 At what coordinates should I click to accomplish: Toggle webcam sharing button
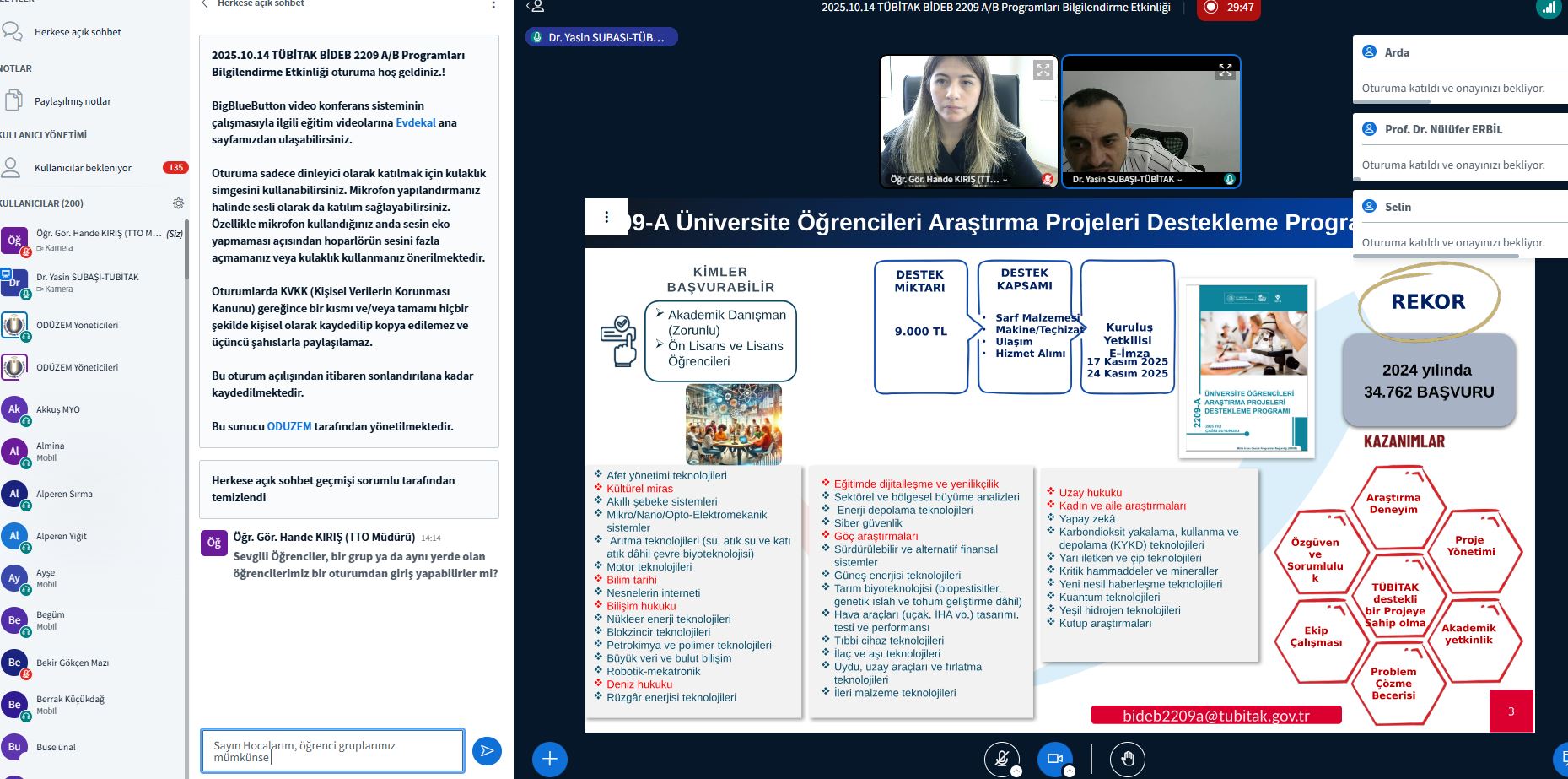pos(1054,759)
